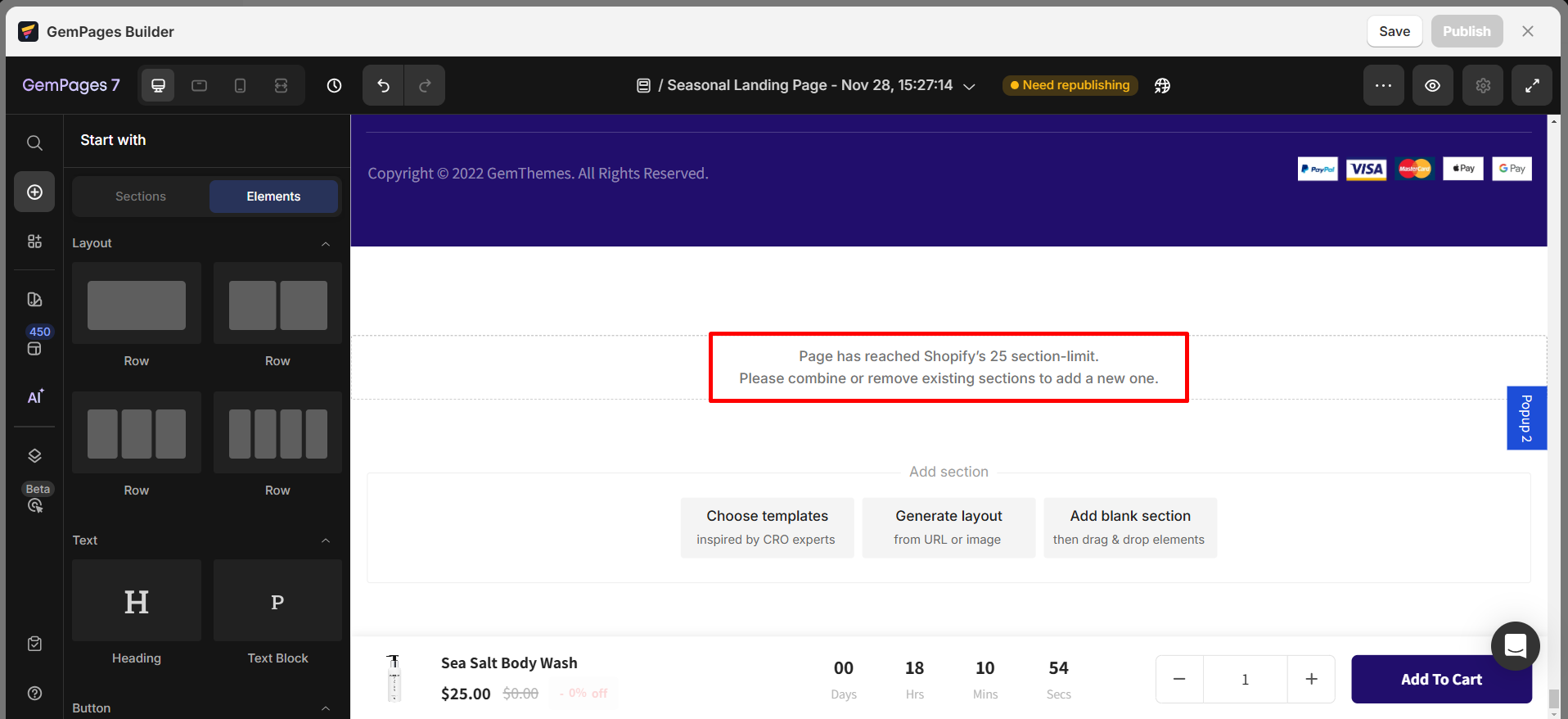Switch to desktop device view
This screenshot has height=719, width=1568.
coord(158,86)
